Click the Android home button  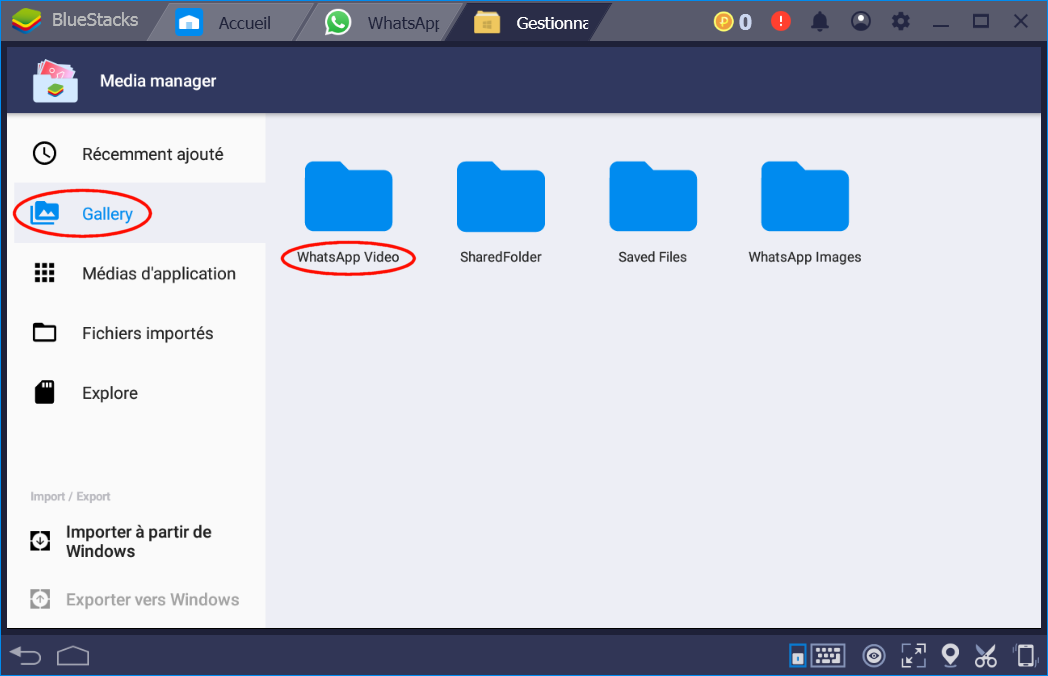tap(73, 656)
